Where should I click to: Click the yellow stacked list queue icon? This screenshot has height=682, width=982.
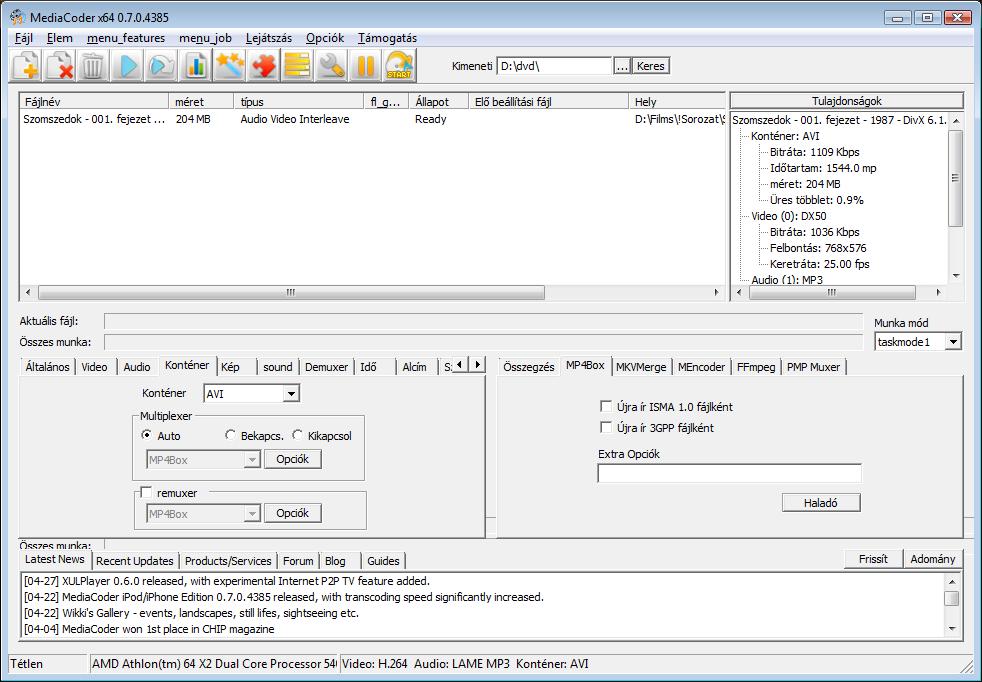(x=297, y=66)
